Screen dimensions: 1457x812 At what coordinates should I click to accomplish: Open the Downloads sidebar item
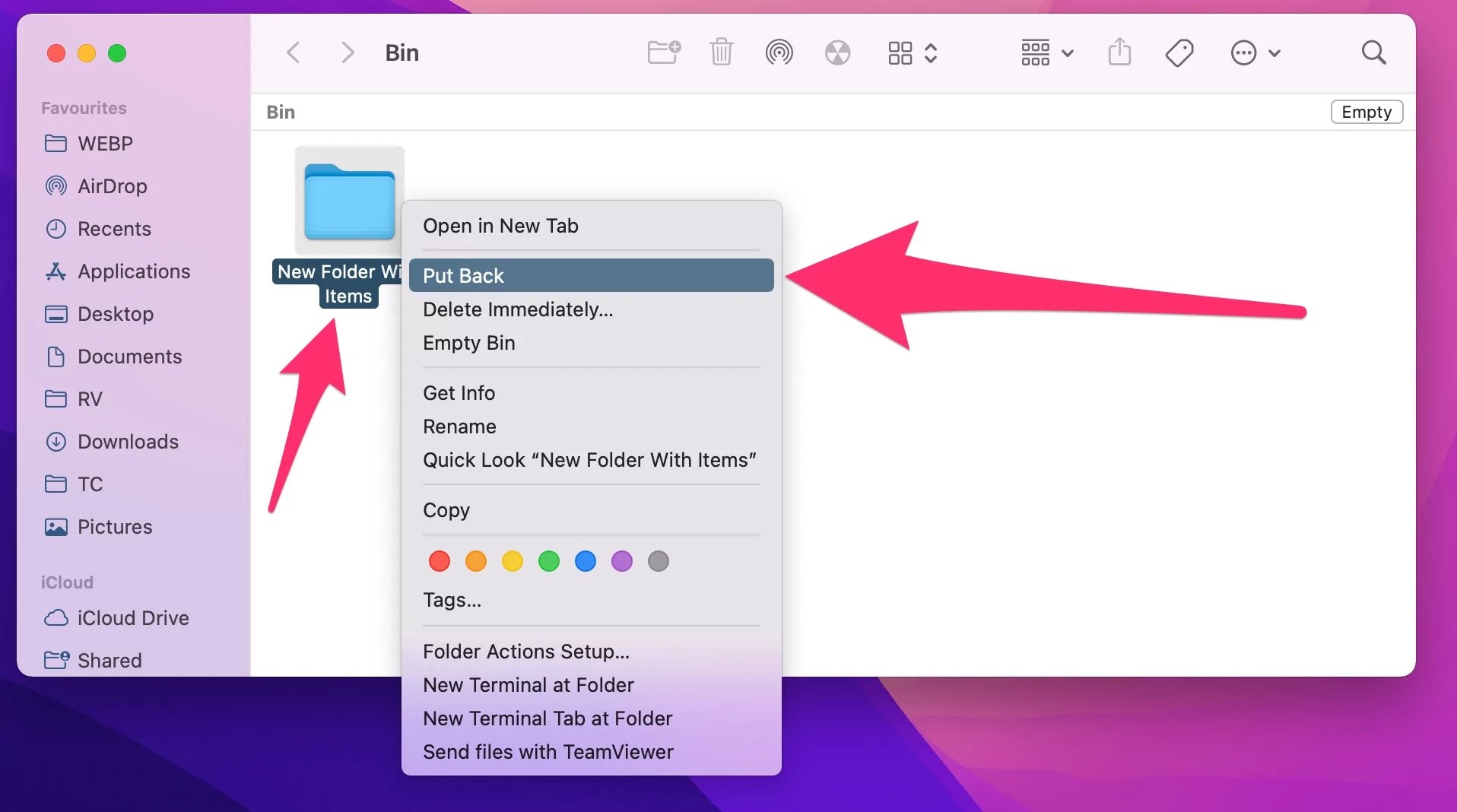(128, 442)
